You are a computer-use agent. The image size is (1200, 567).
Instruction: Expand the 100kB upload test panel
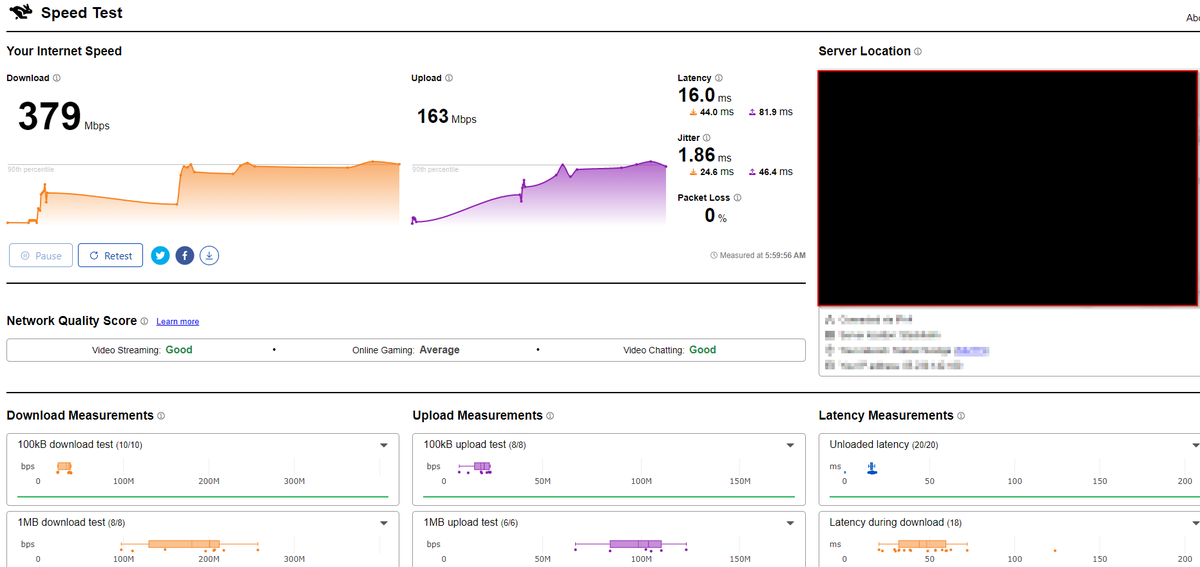pyautogui.click(x=790, y=445)
